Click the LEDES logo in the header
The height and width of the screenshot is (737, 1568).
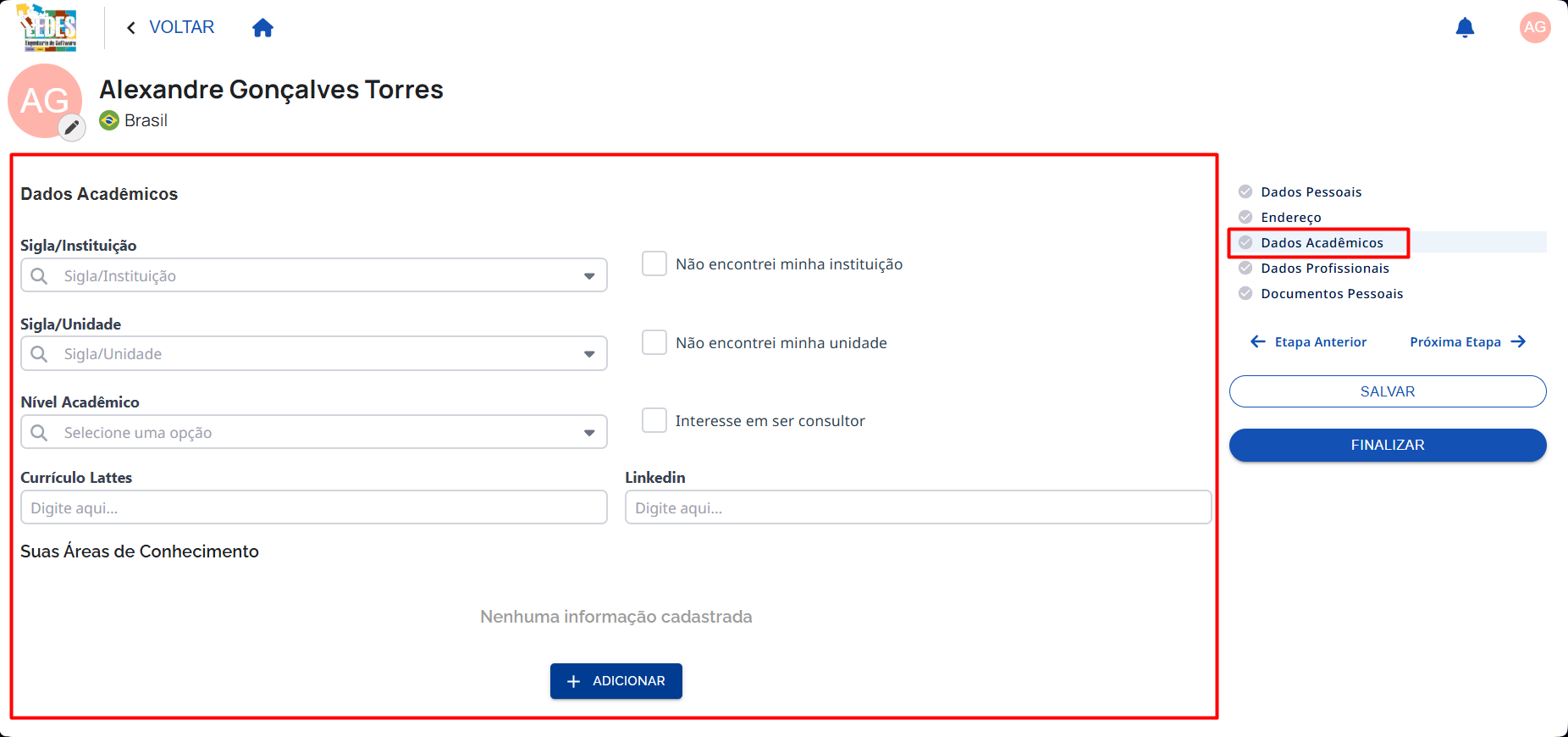47,27
